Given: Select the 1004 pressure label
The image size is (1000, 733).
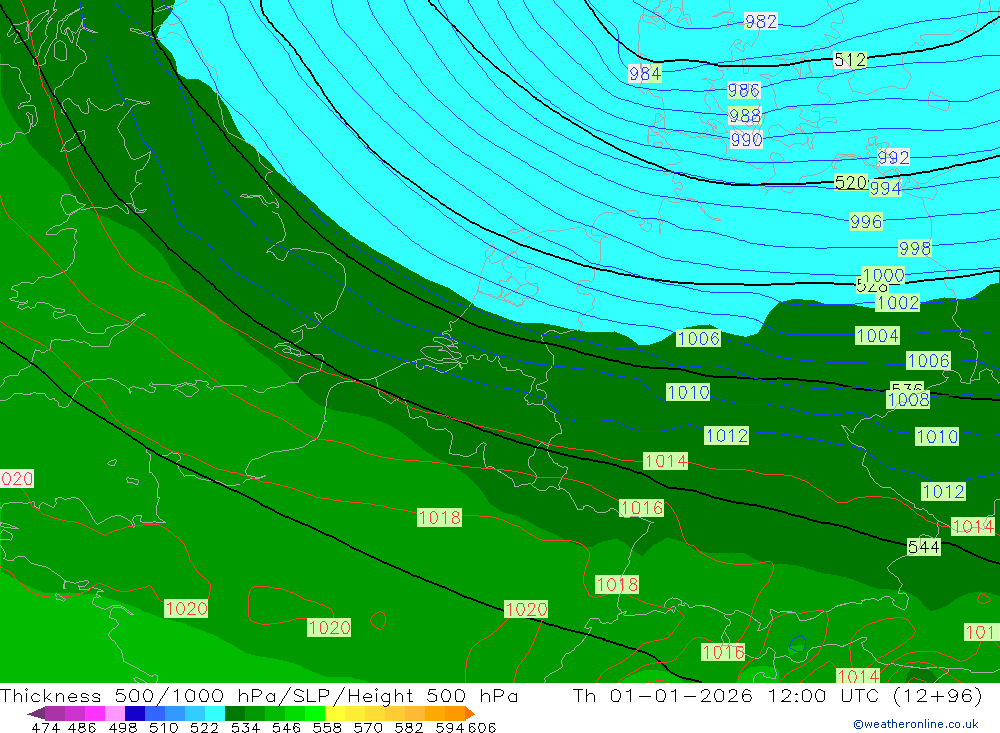Looking at the screenshot, I should (878, 336).
